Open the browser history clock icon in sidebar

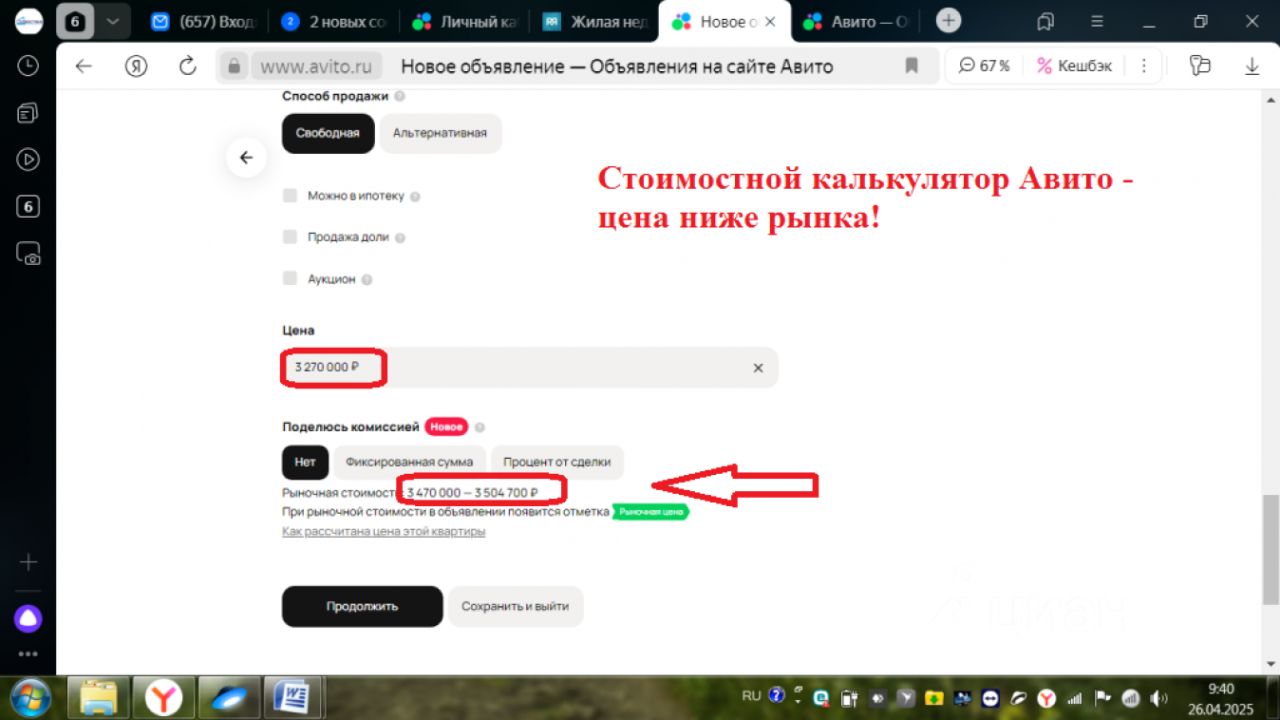[x=28, y=66]
